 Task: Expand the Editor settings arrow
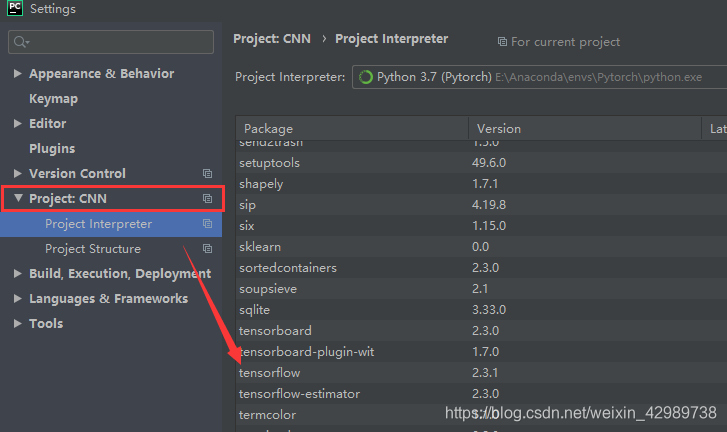pos(18,123)
